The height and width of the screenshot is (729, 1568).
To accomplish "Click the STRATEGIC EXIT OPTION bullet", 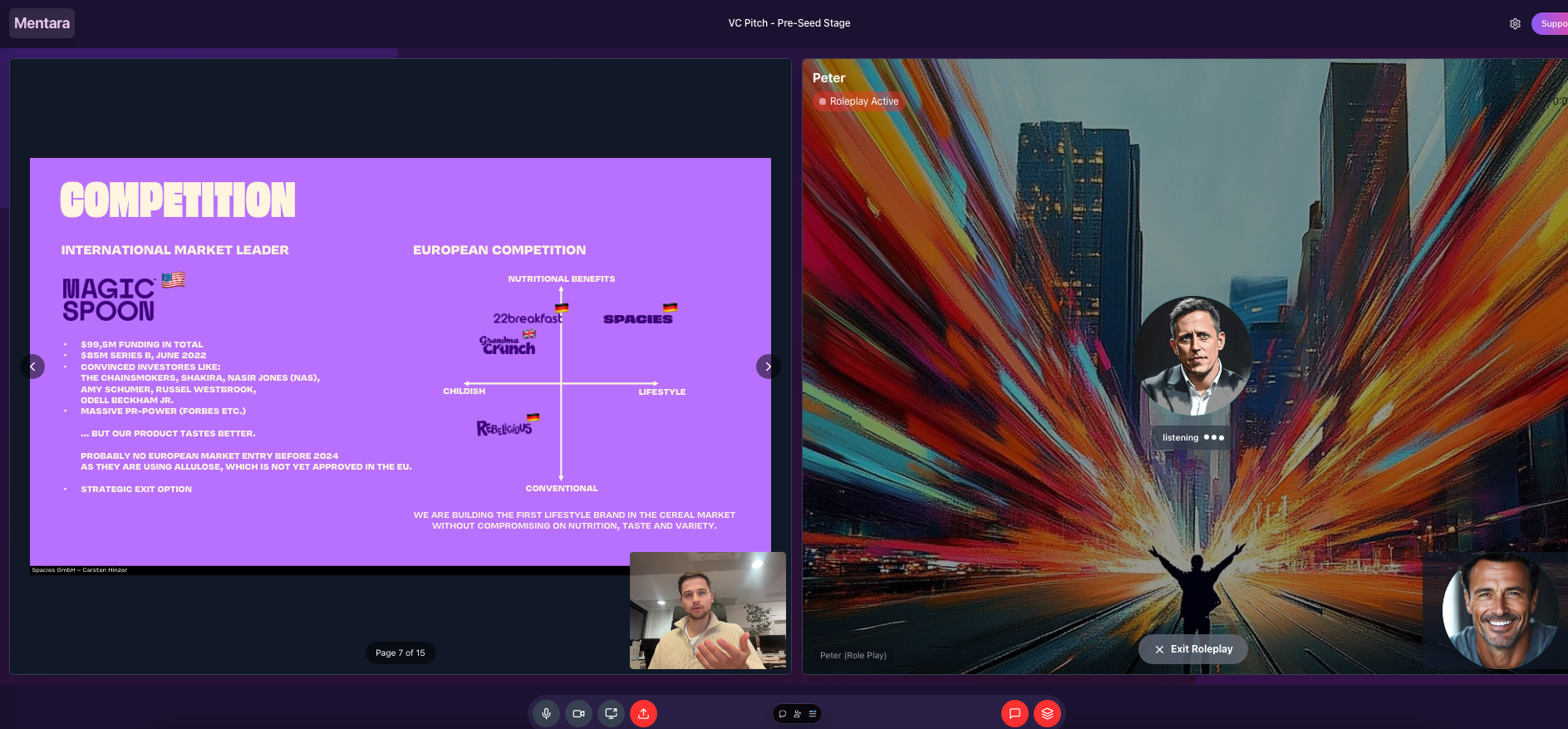I will (136, 490).
